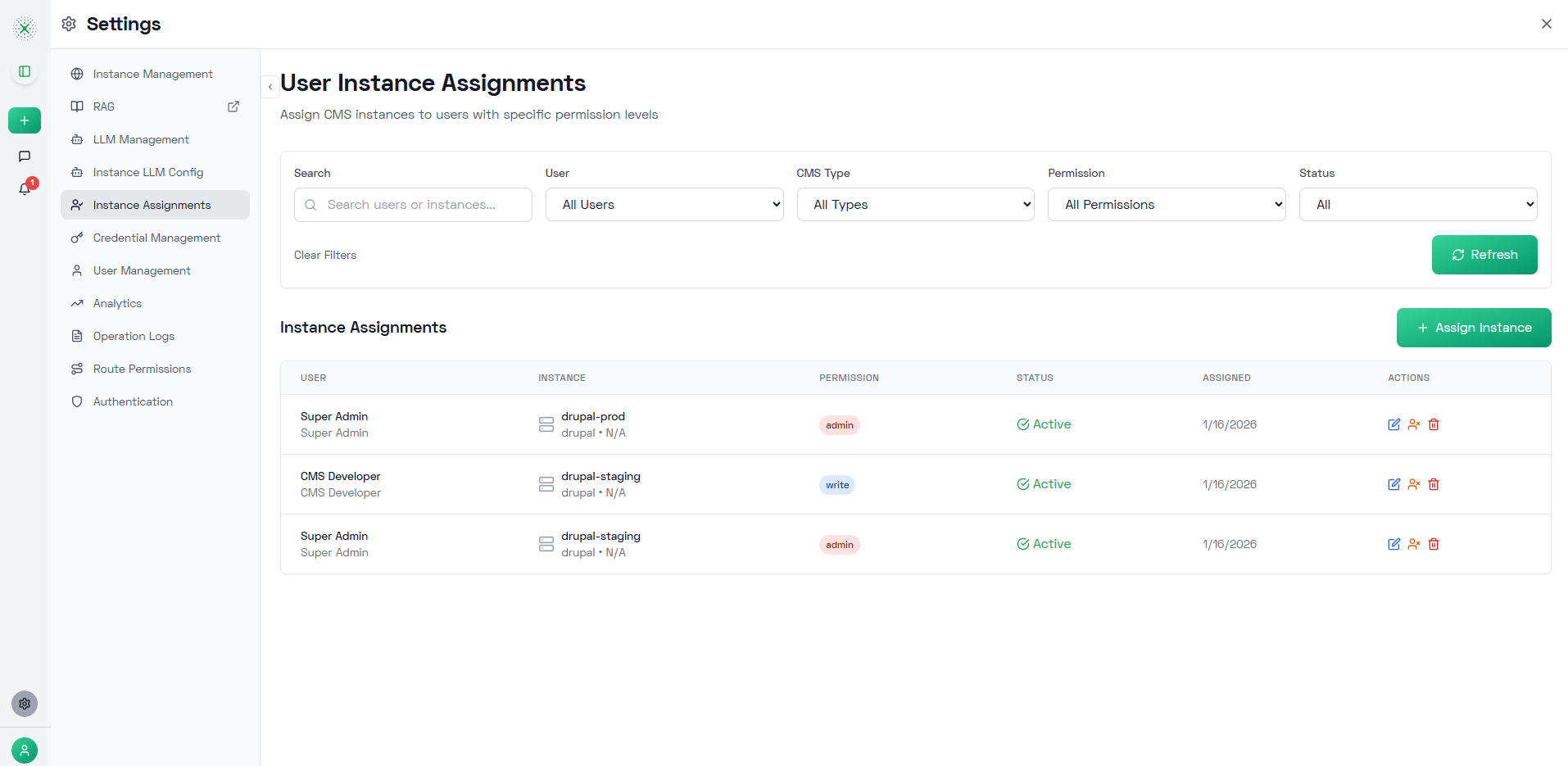Open the CMS Type filter dropdown
1568x766 pixels.
pyautogui.click(x=916, y=205)
